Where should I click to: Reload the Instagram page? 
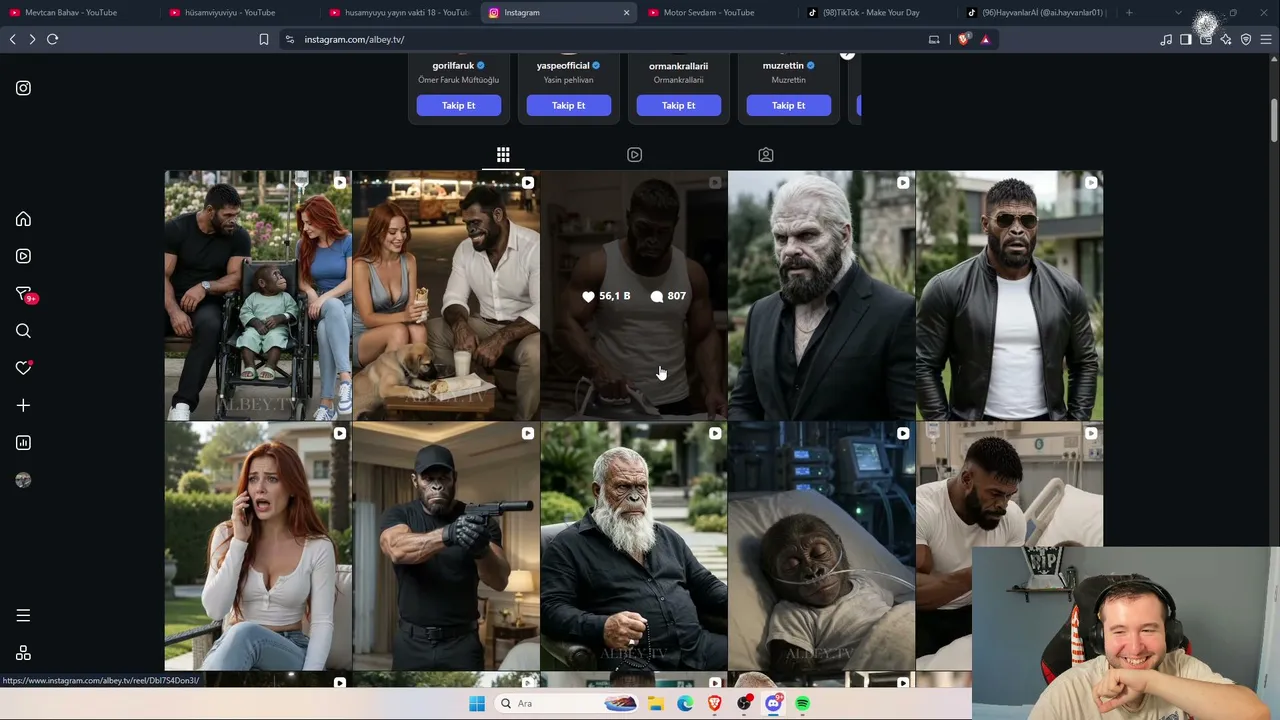point(52,39)
